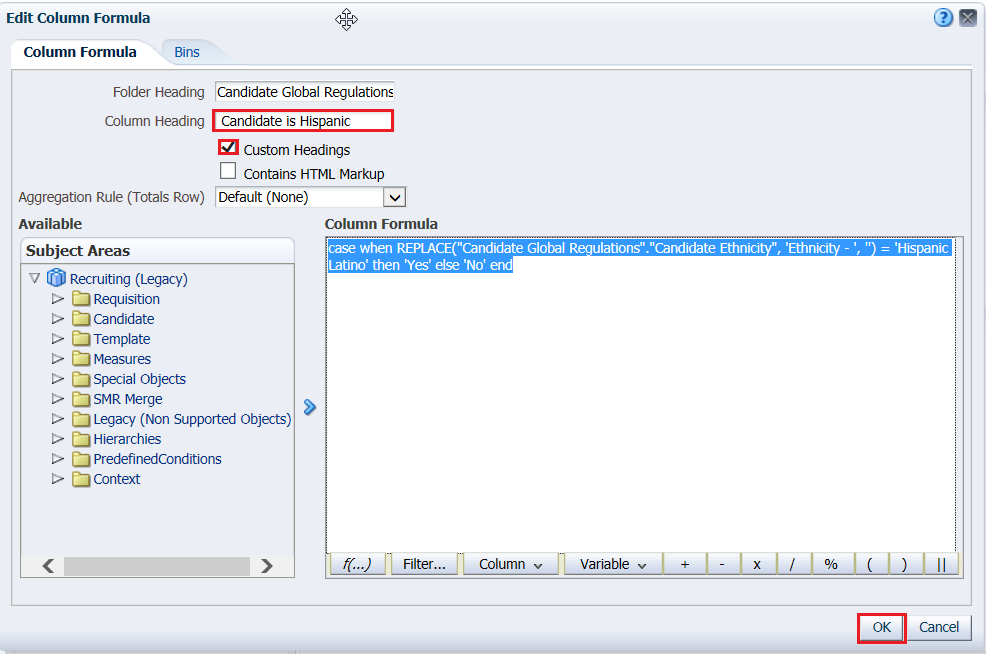Expand the Requisition folder
986x654 pixels.
[58, 299]
